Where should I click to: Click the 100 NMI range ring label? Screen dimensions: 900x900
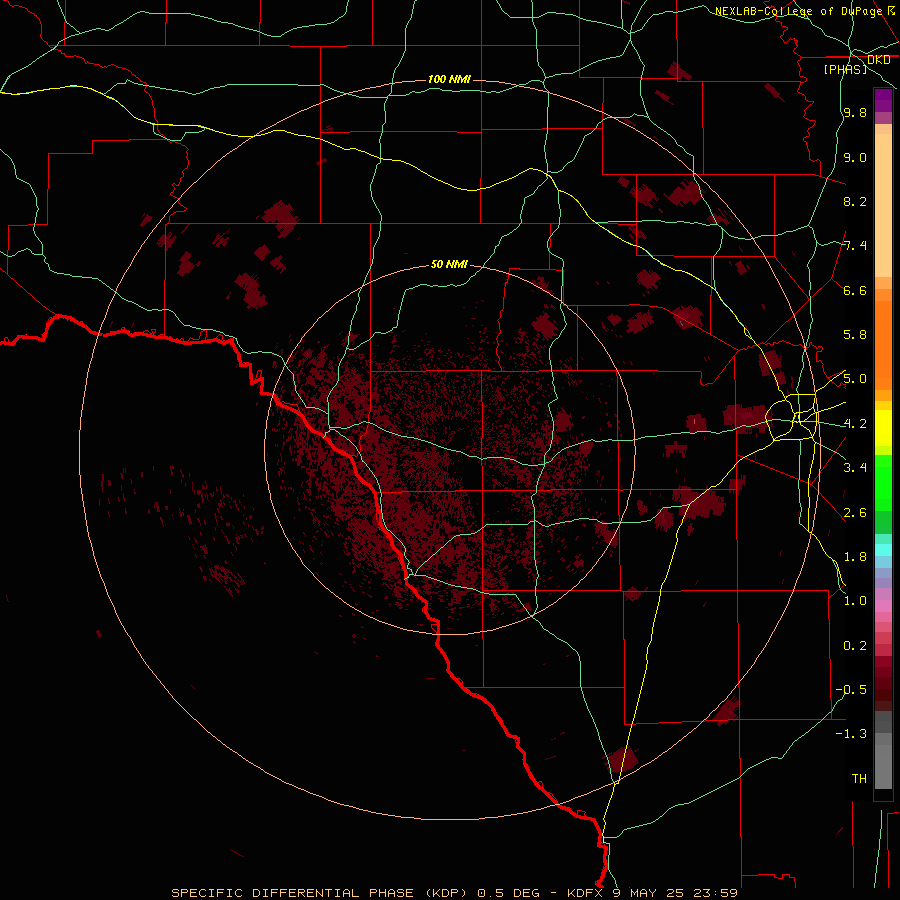click(x=449, y=79)
